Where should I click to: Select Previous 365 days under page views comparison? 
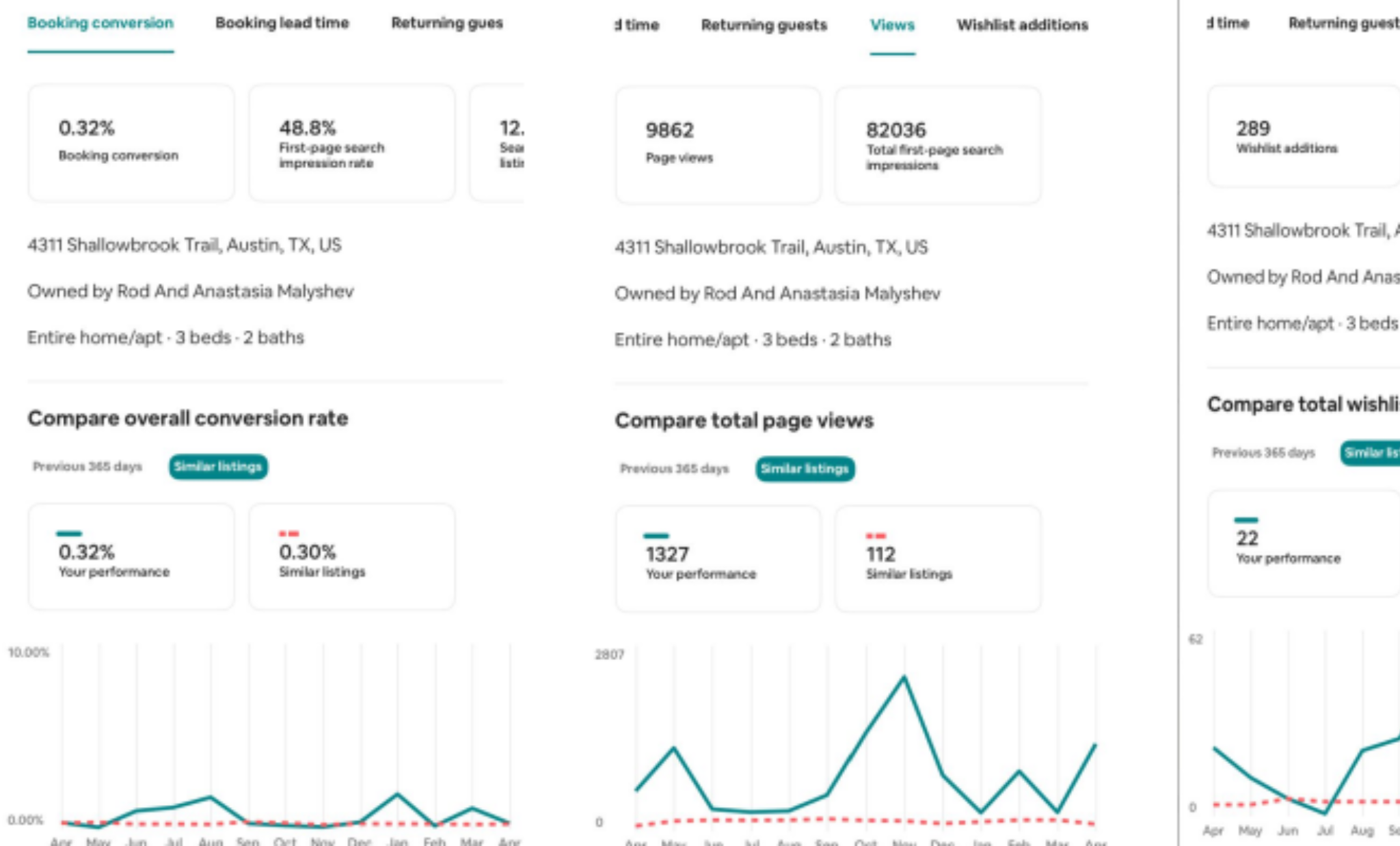pyautogui.click(x=674, y=469)
